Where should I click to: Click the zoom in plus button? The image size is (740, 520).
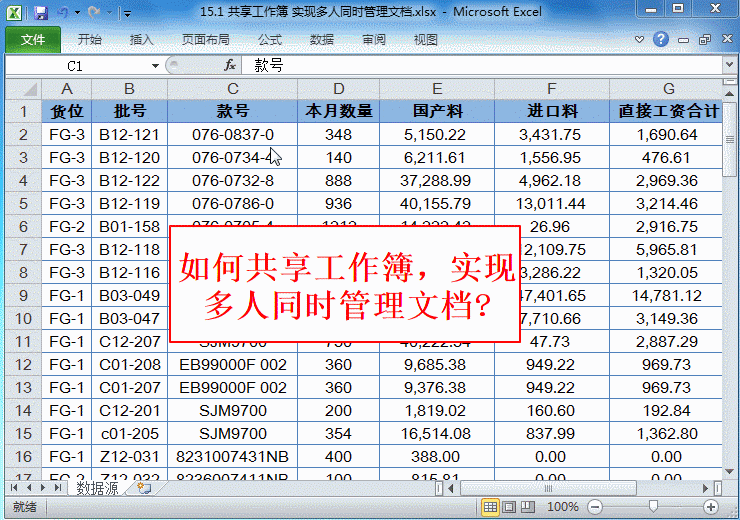tap(711, 507)
